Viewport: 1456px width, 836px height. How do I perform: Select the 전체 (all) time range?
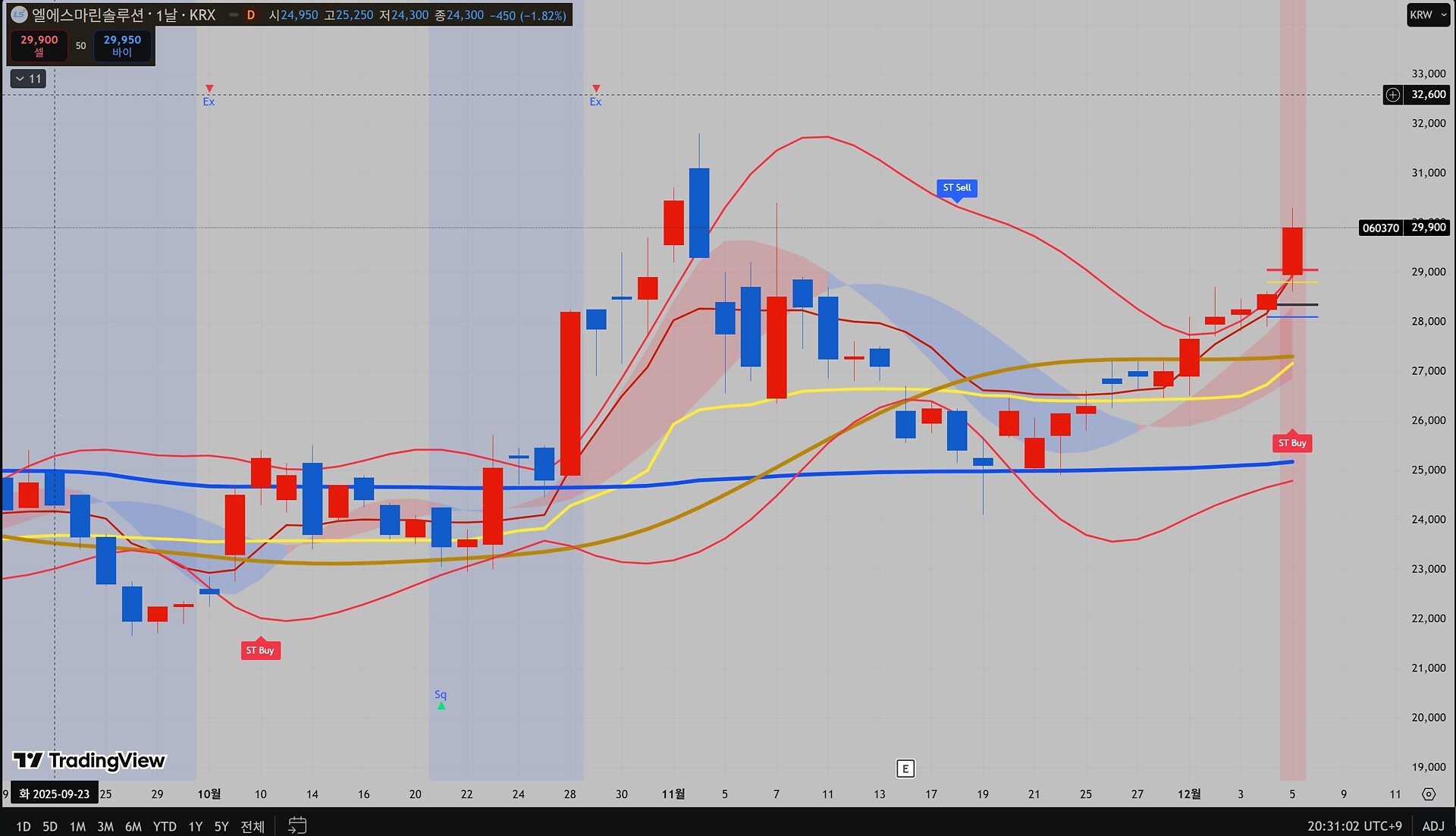[x=252, y=826]
